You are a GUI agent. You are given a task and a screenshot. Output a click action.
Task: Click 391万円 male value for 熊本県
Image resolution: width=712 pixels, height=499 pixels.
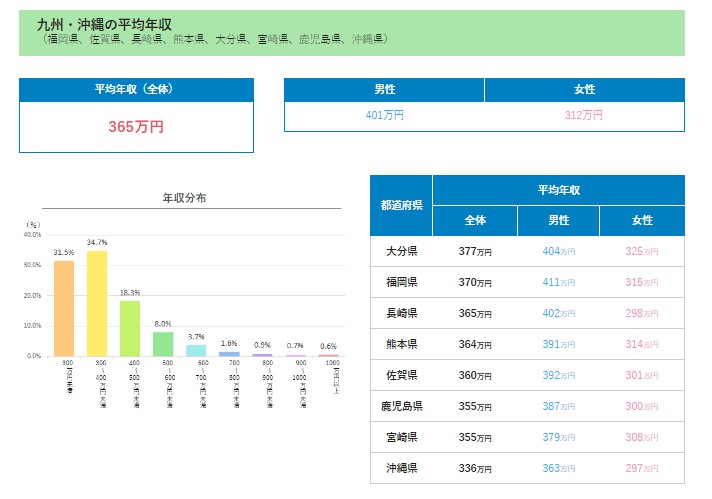coord(559,344)
